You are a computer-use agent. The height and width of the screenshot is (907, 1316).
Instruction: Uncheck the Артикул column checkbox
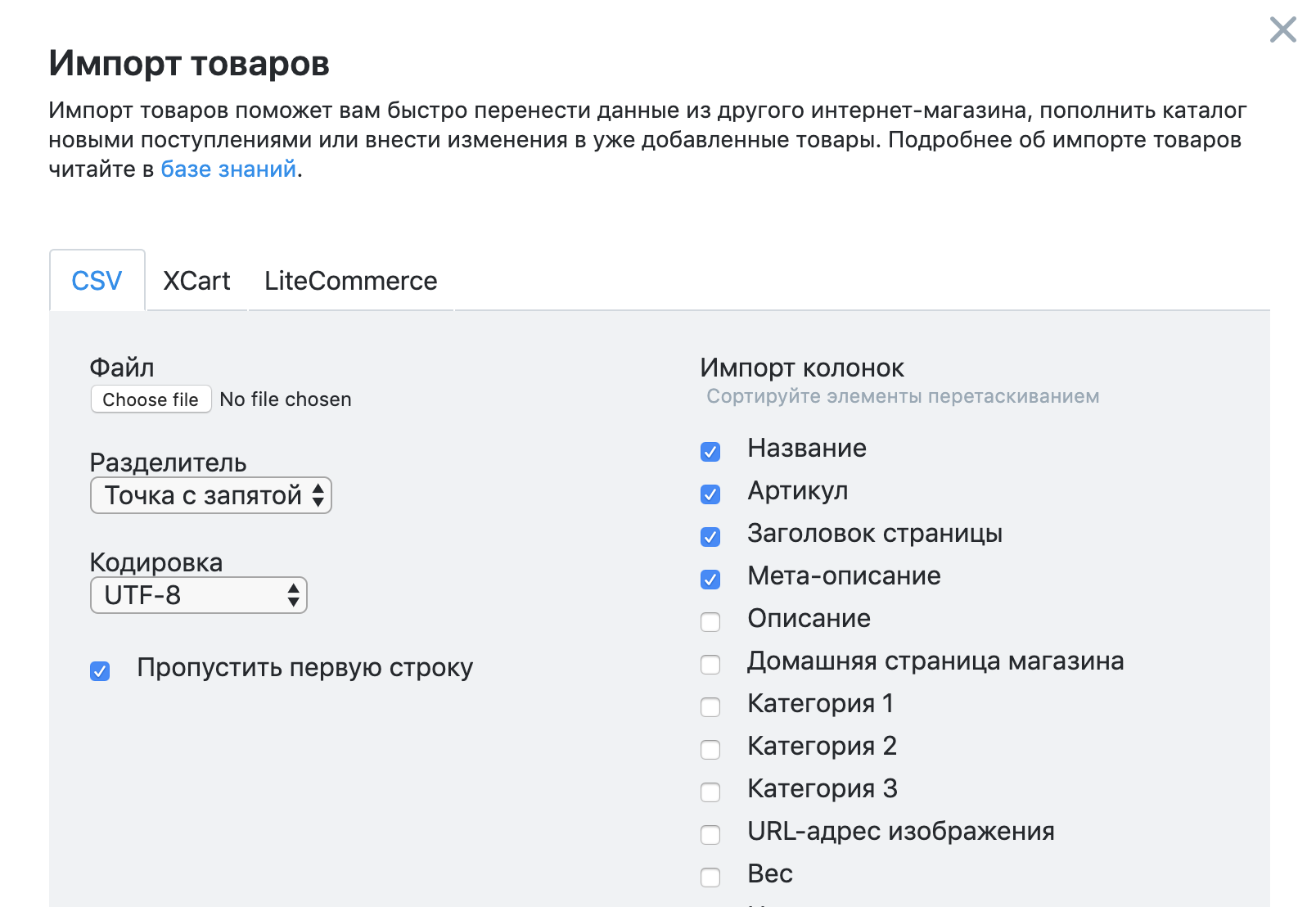[710, 494]
